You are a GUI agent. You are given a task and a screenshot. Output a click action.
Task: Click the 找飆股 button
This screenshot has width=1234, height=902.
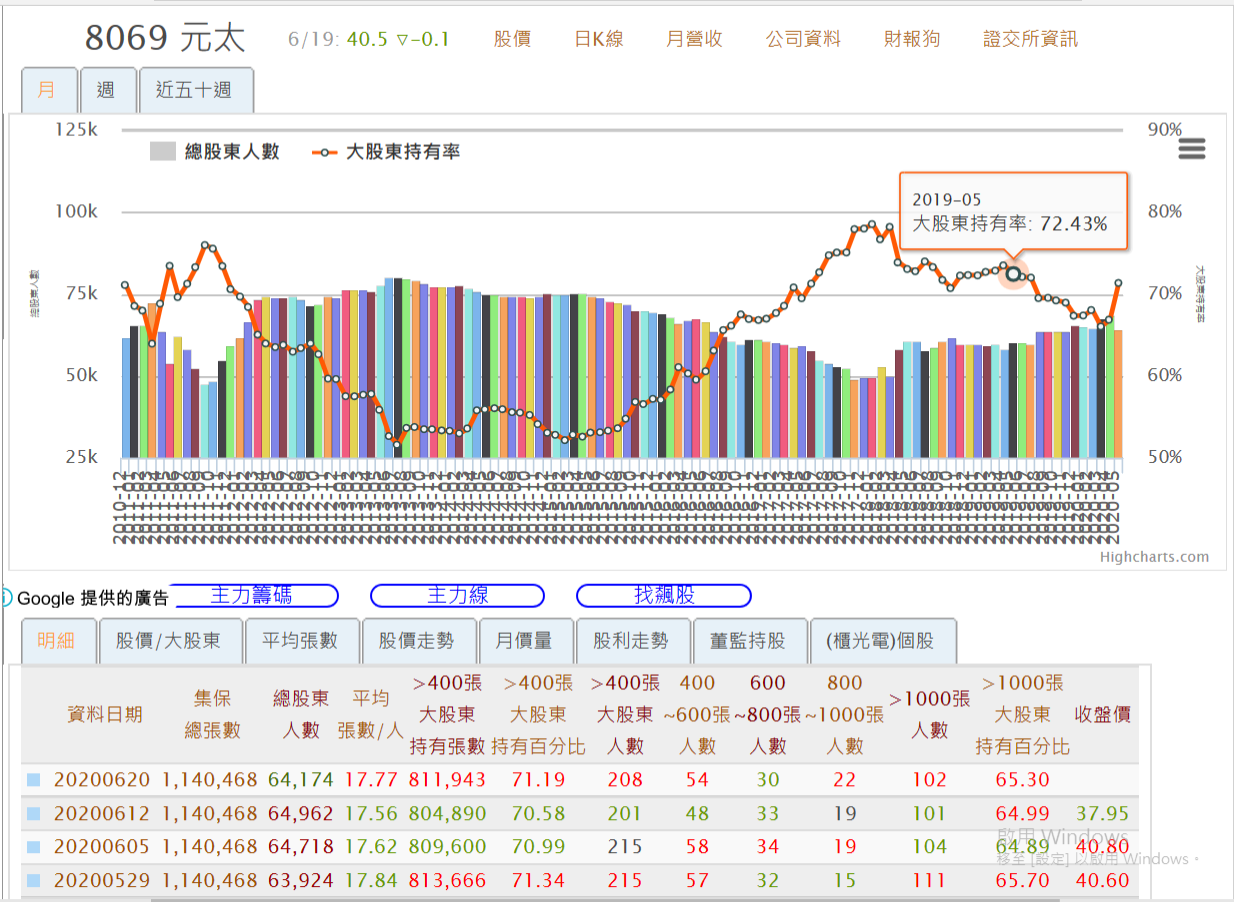pos(662,595)
